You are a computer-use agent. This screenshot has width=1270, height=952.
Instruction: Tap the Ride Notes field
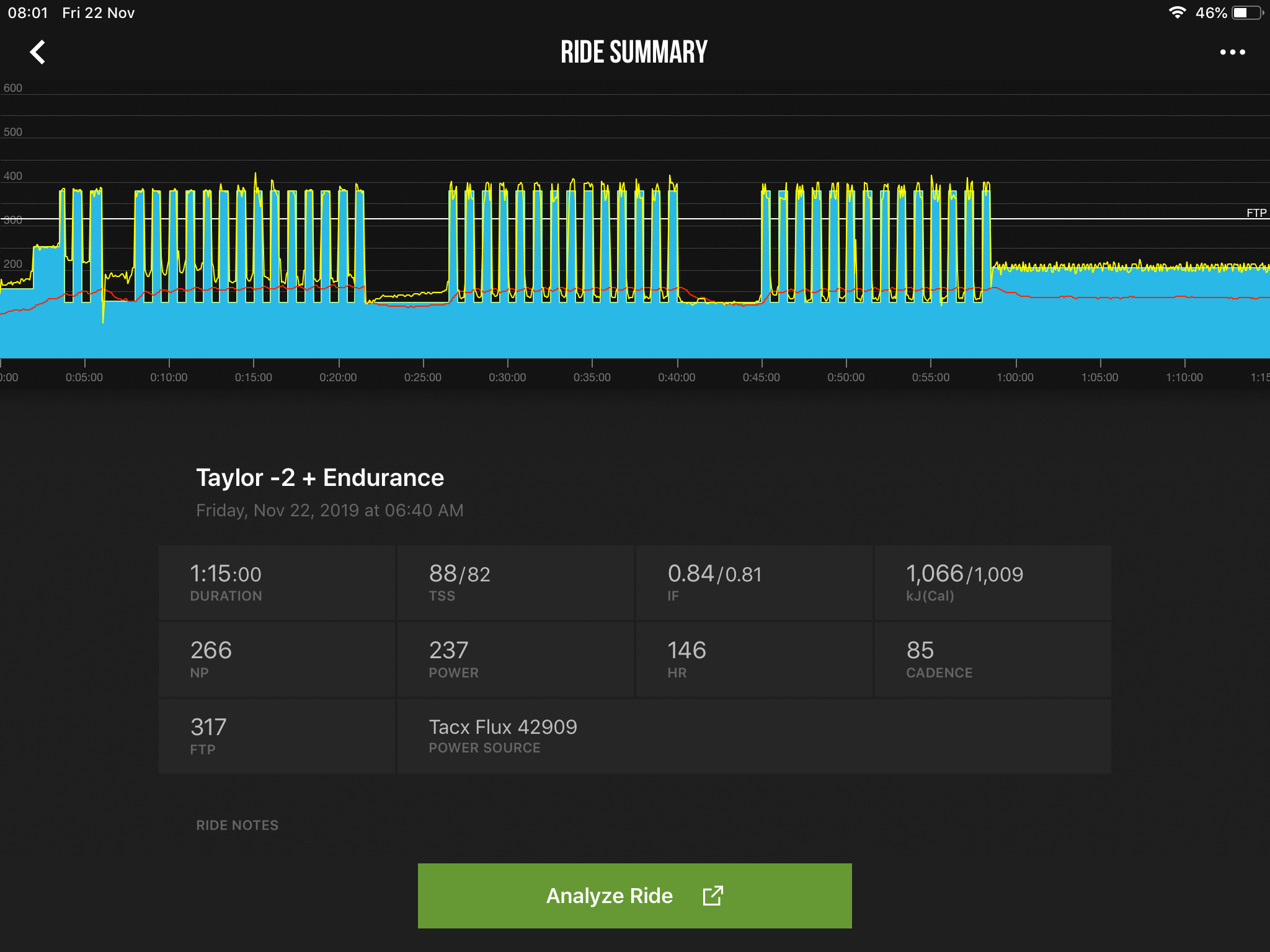coord(237,825)
